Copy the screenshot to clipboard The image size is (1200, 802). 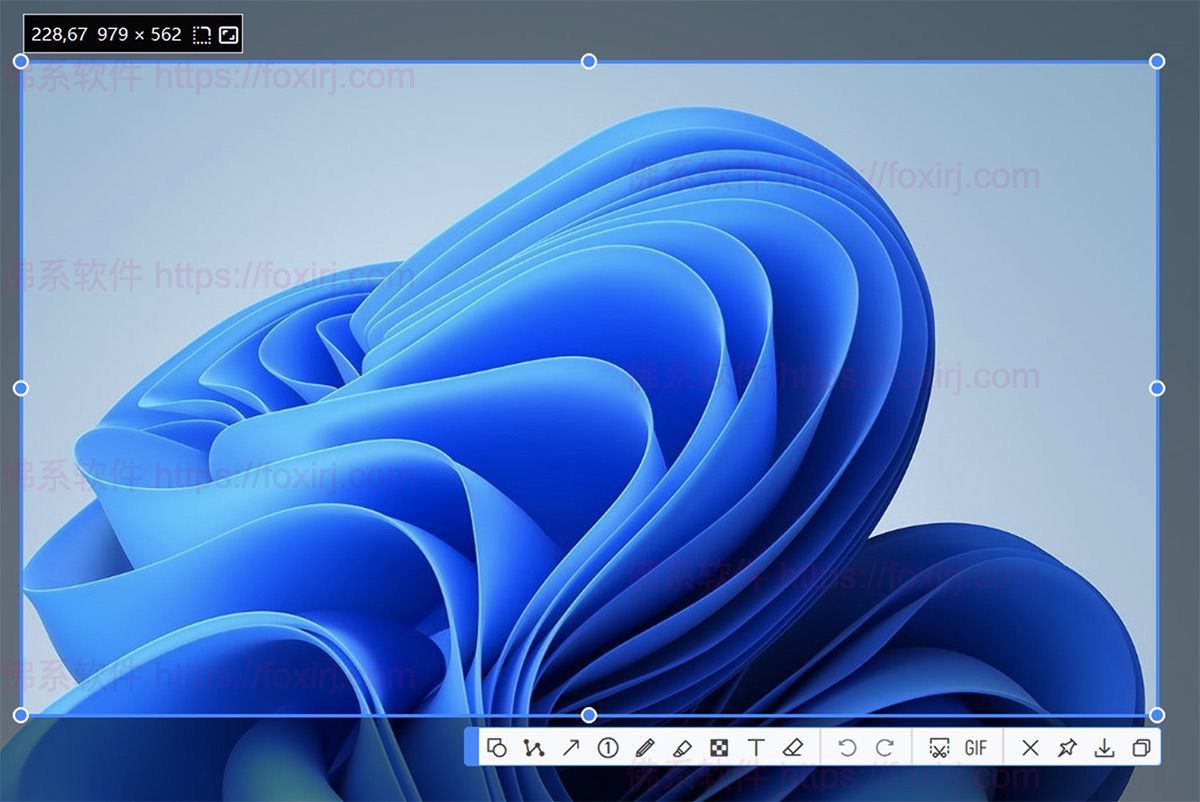[x=1140, y=747]
